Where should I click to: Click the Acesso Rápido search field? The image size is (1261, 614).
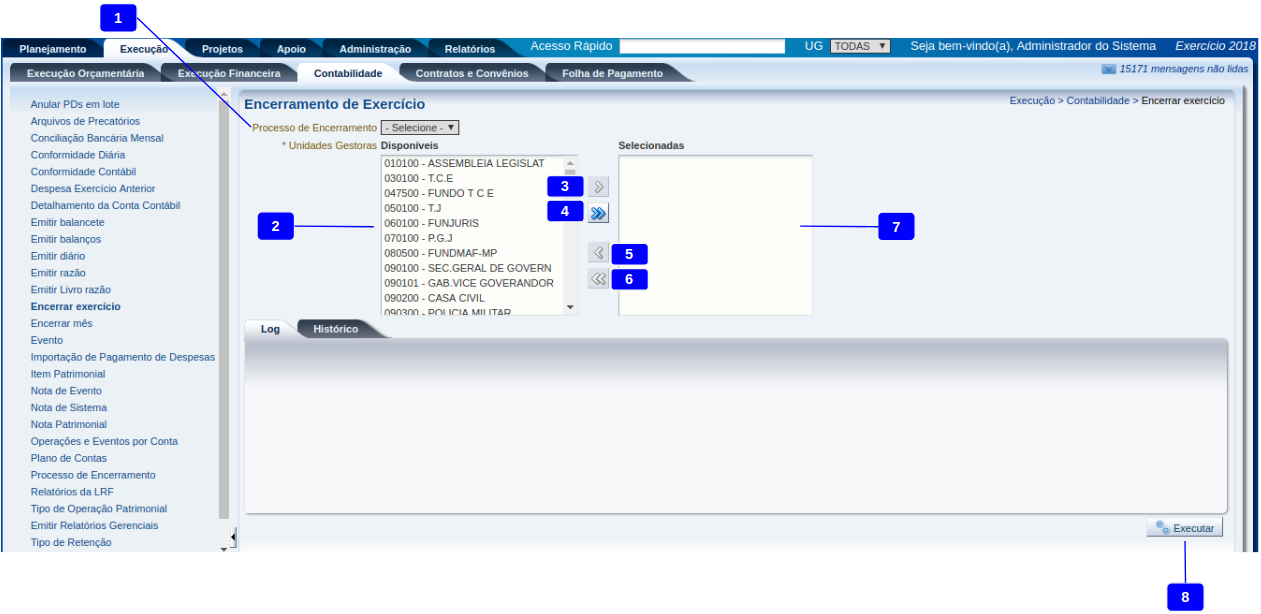coord(702,46)
